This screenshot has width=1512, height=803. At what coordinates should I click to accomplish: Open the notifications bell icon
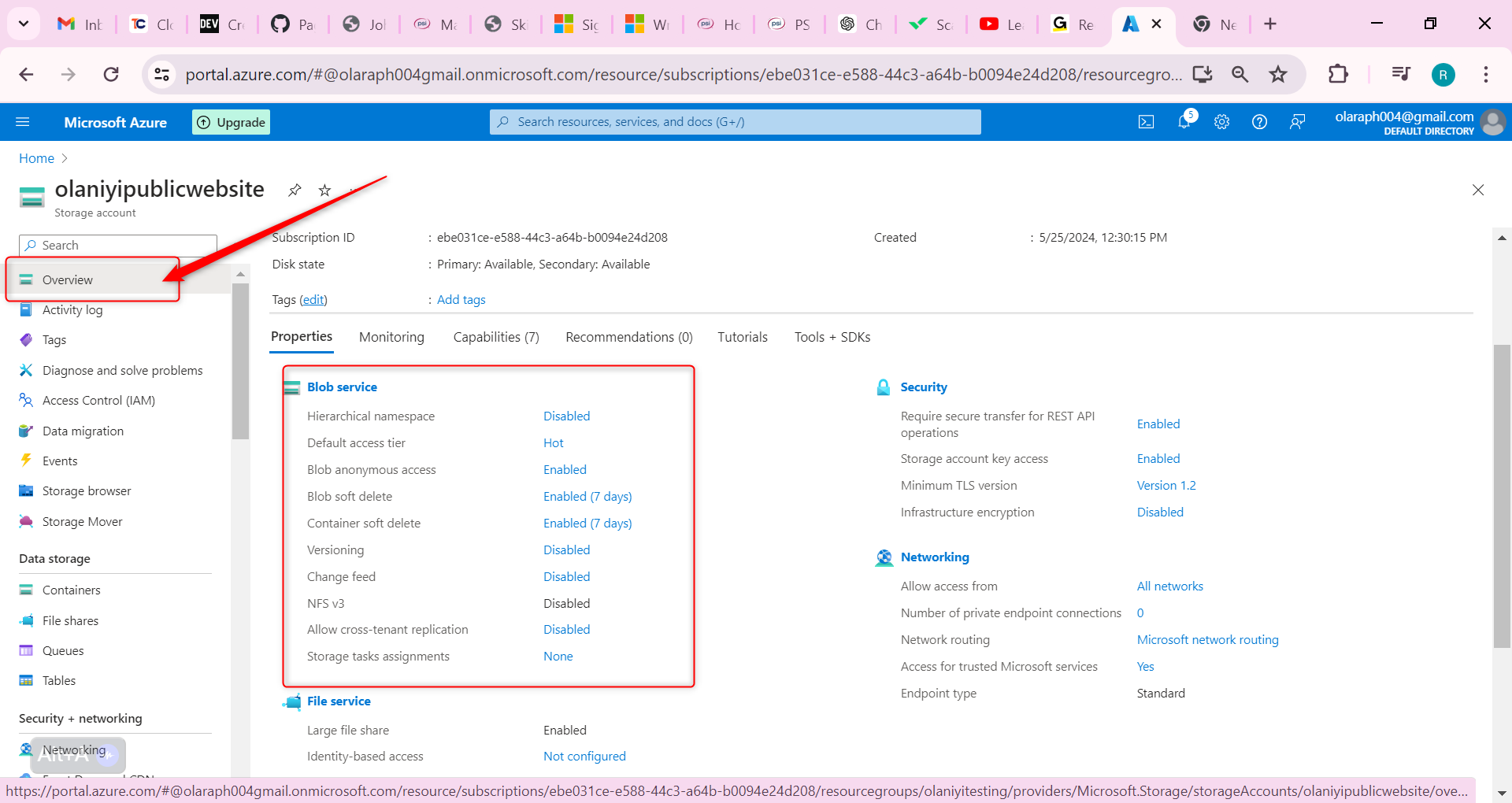coord(1184,122)
